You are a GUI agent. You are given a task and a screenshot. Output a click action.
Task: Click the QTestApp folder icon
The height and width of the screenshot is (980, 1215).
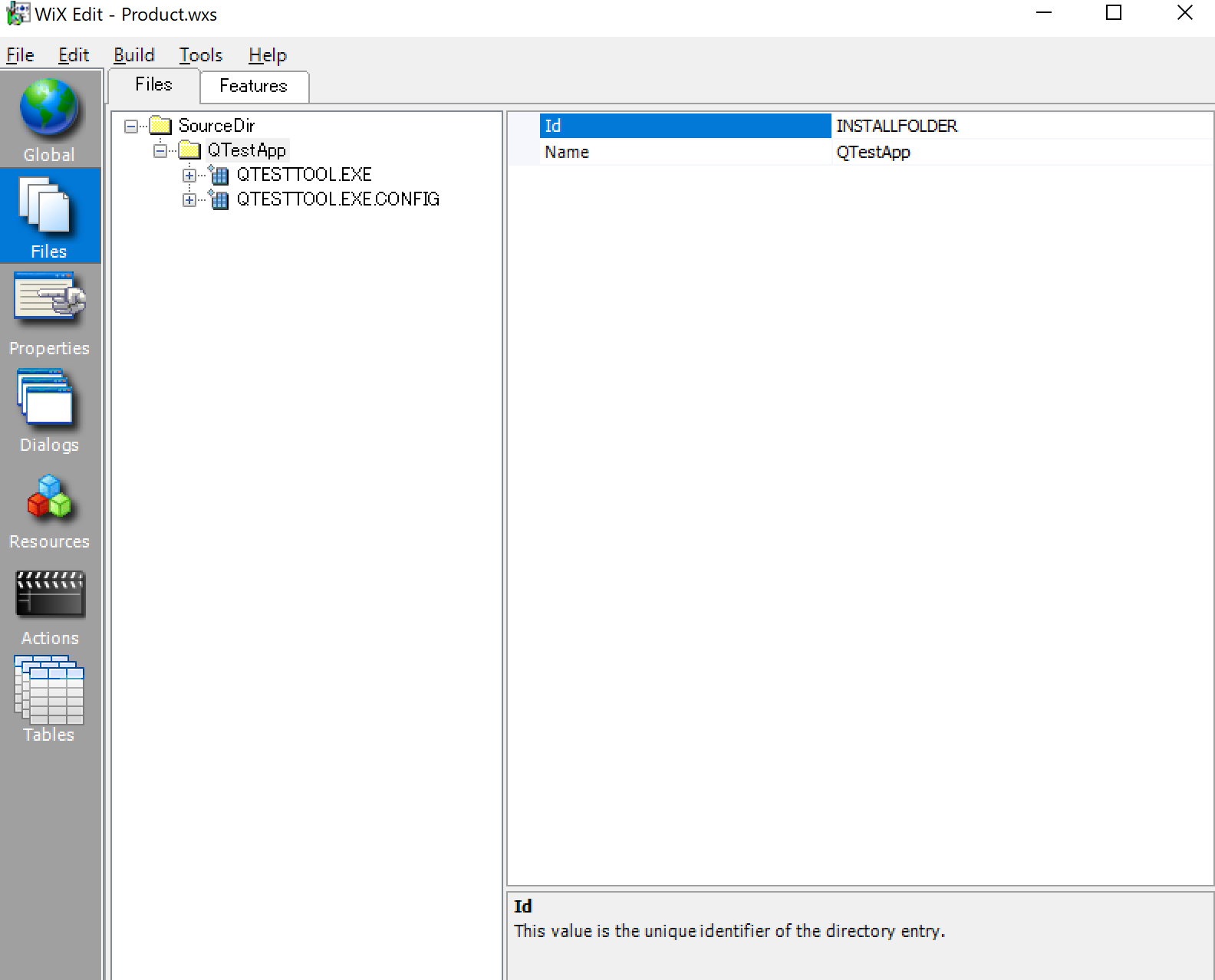click(189, 150)
